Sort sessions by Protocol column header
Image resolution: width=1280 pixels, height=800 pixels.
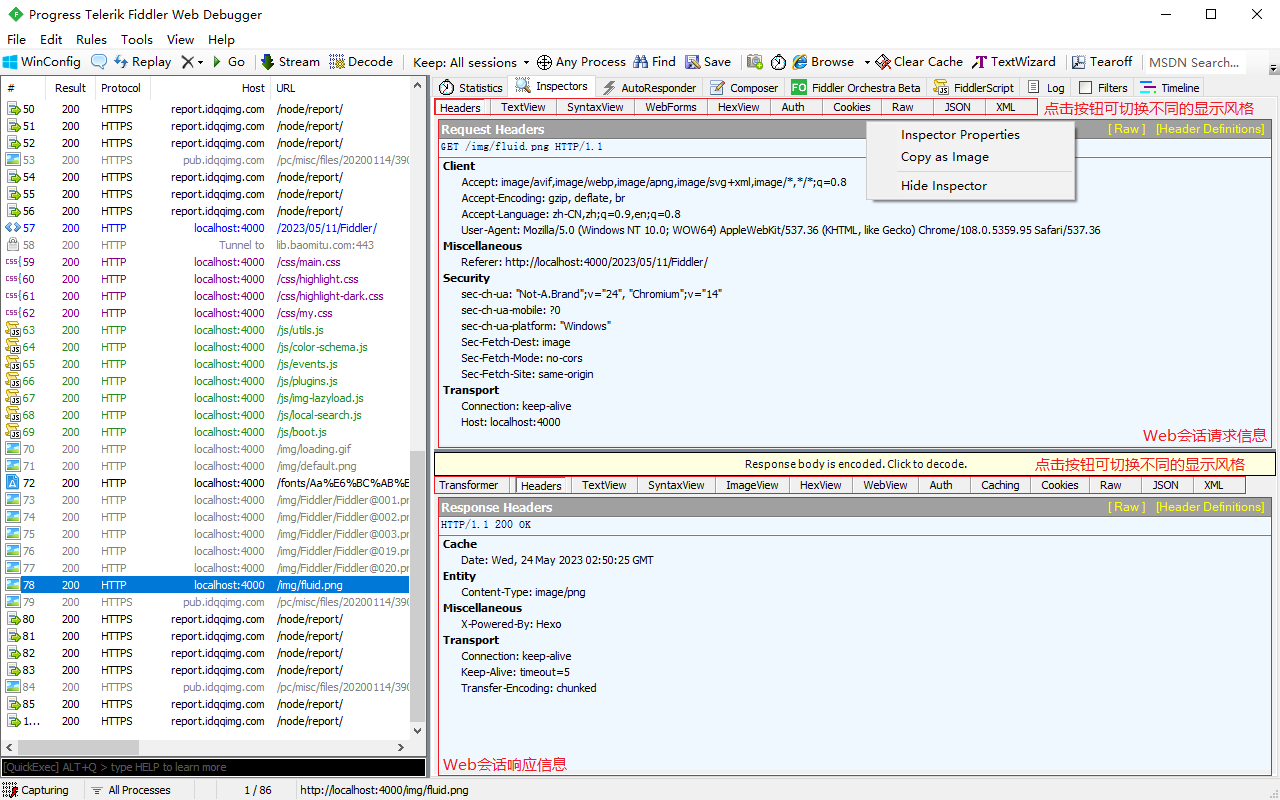pos(121,88)
